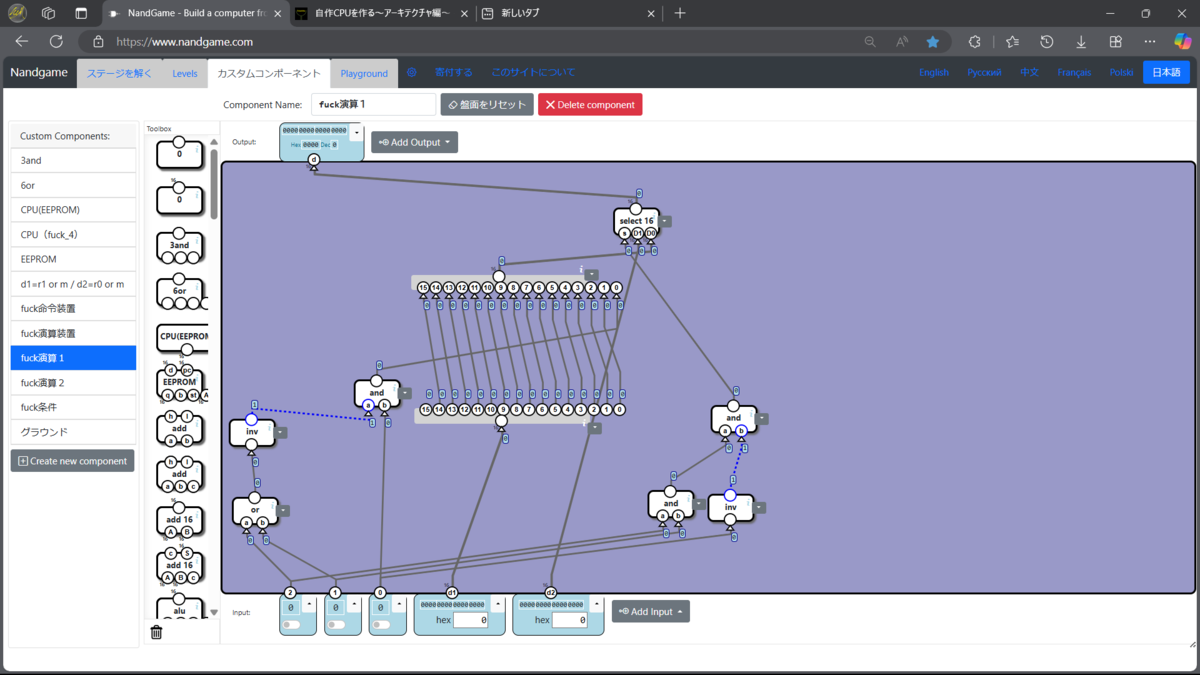Click the zoom magnifier icon in the address bar
The height and width of the screenshot is (675, 1200).
click(870, 42)
